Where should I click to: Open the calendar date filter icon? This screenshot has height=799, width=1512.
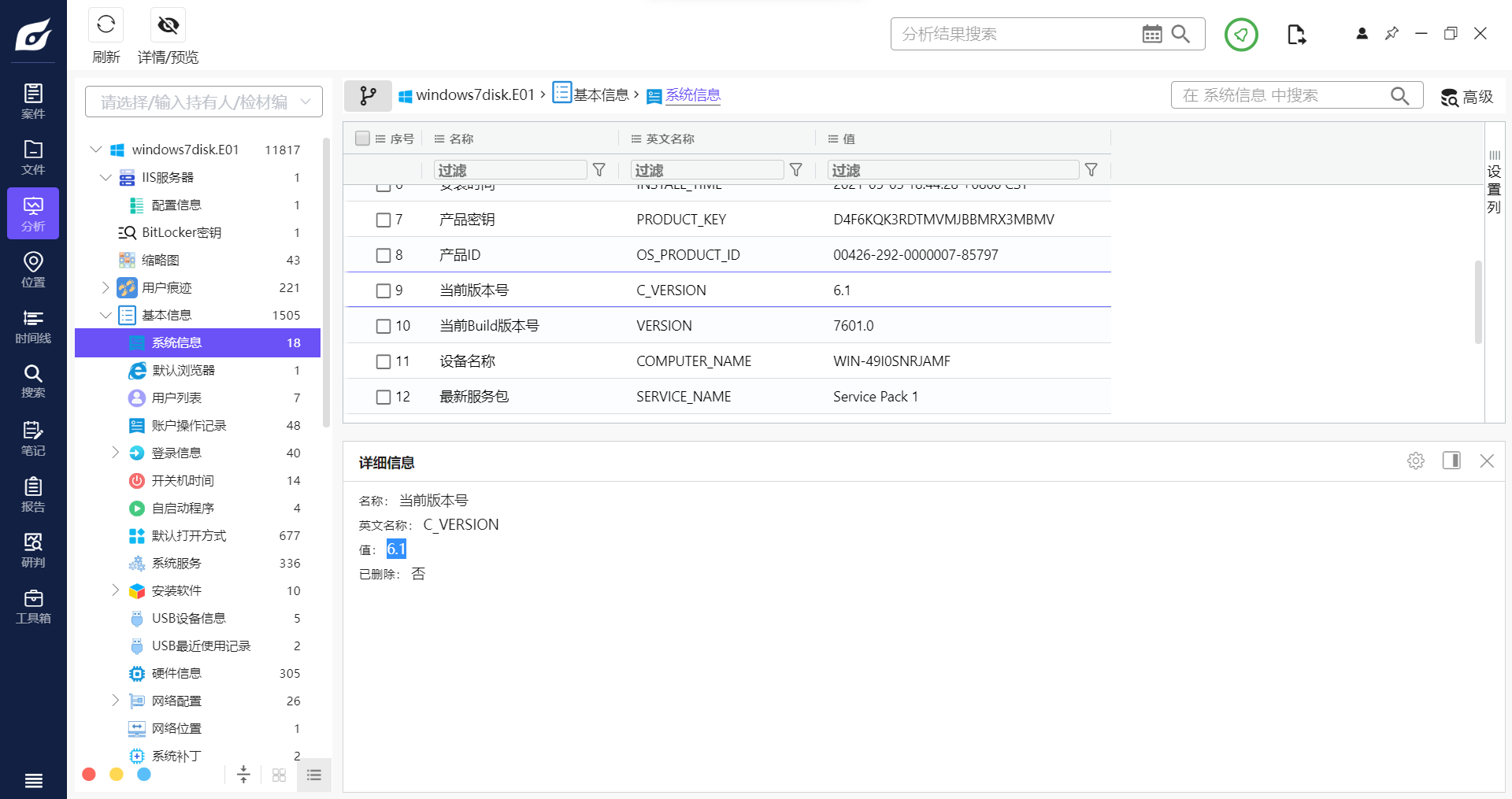(1151, 34)
